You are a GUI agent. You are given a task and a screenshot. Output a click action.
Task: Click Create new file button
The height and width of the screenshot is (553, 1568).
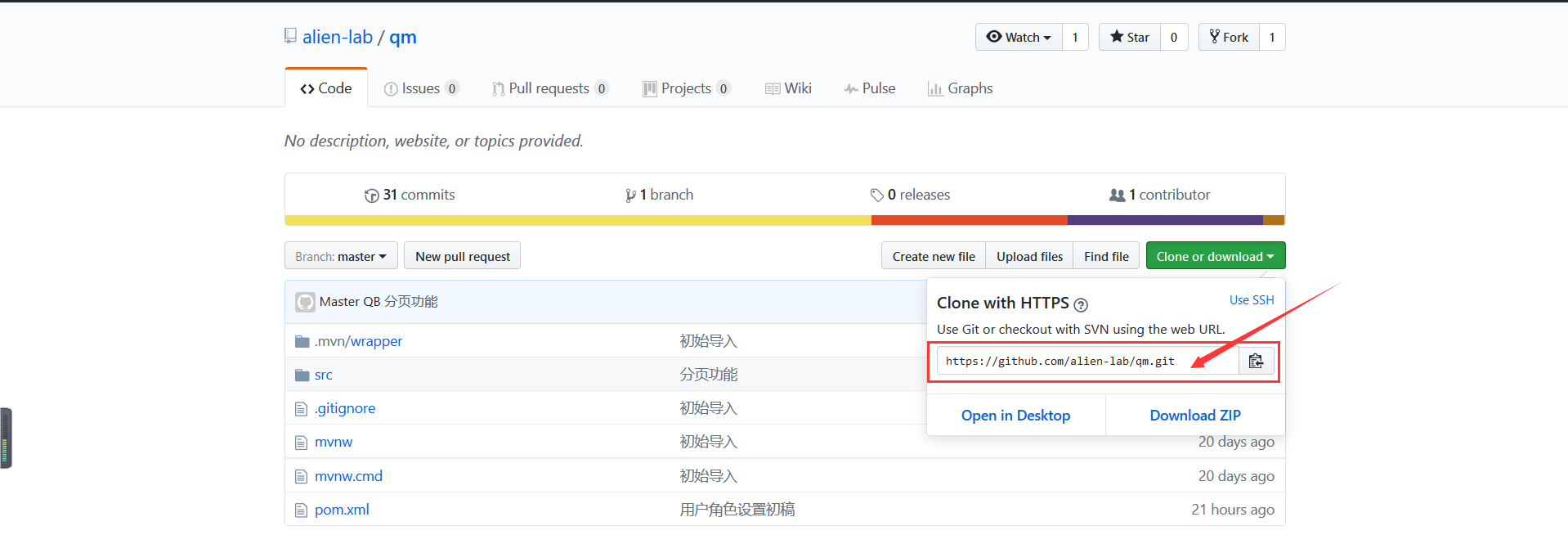point(934,256)
